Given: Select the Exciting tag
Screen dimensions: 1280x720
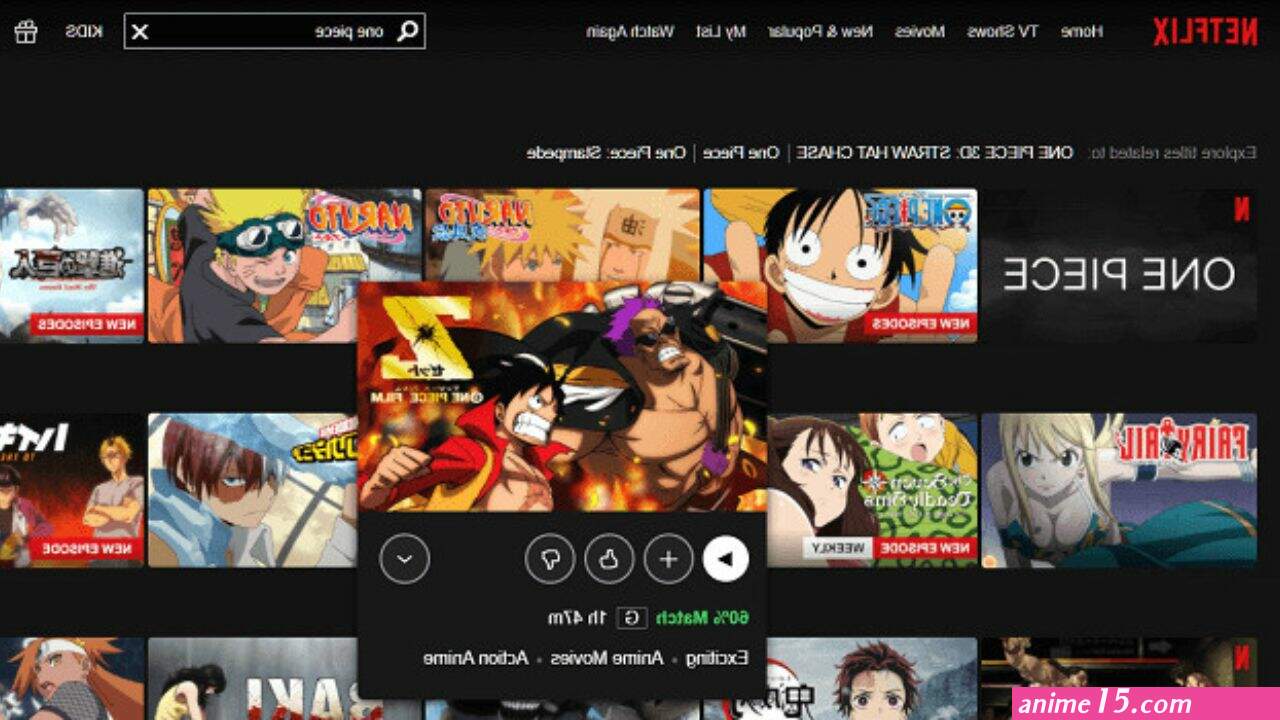Looking at the screenshot, I should [716, 658].
